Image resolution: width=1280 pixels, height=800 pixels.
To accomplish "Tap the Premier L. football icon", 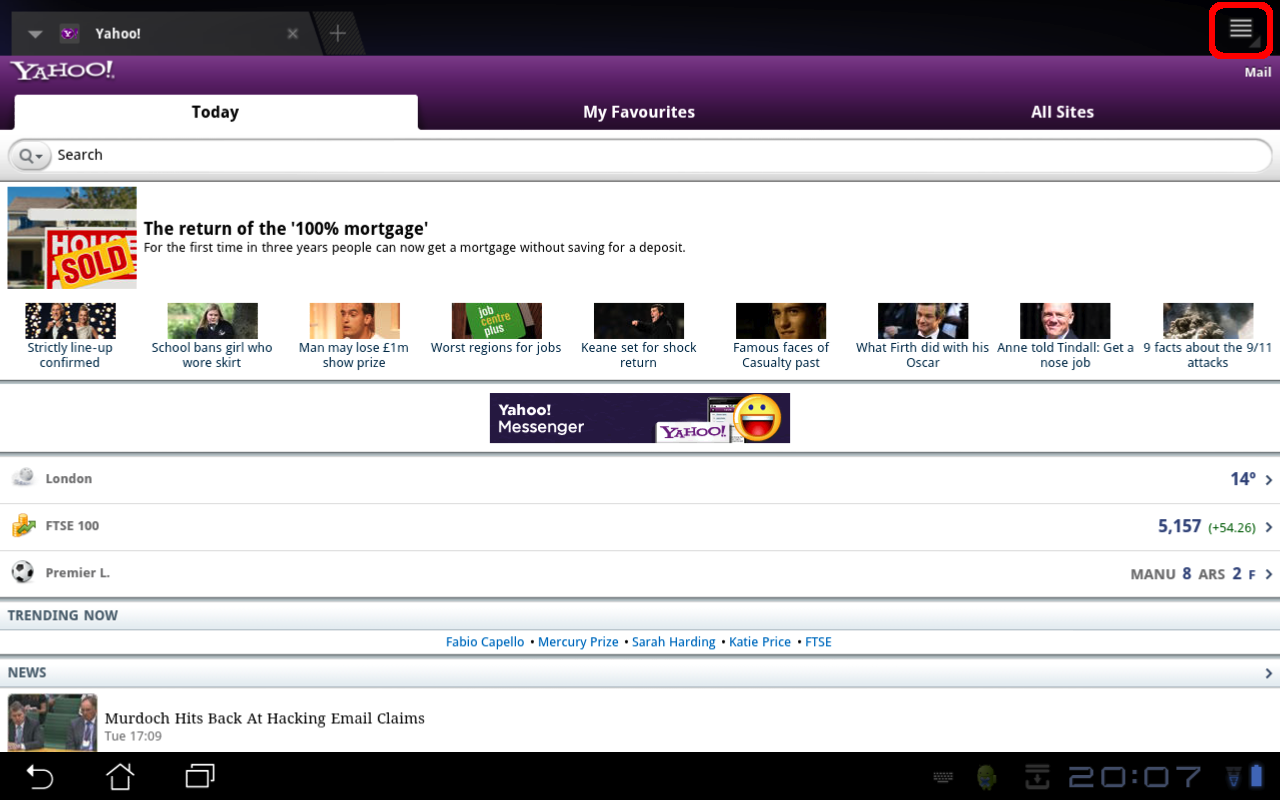I will (x=23, y=573).
